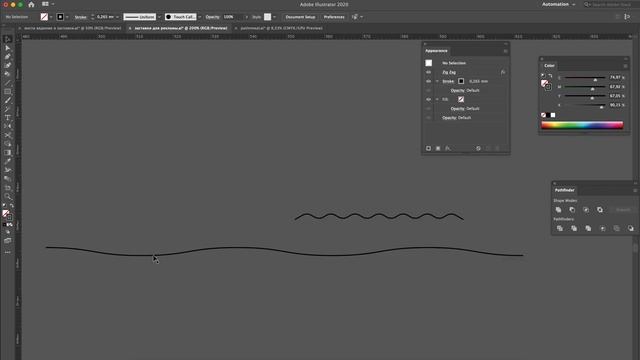
Task: Click Outline pathfinder icon
Action: point(617,229)
